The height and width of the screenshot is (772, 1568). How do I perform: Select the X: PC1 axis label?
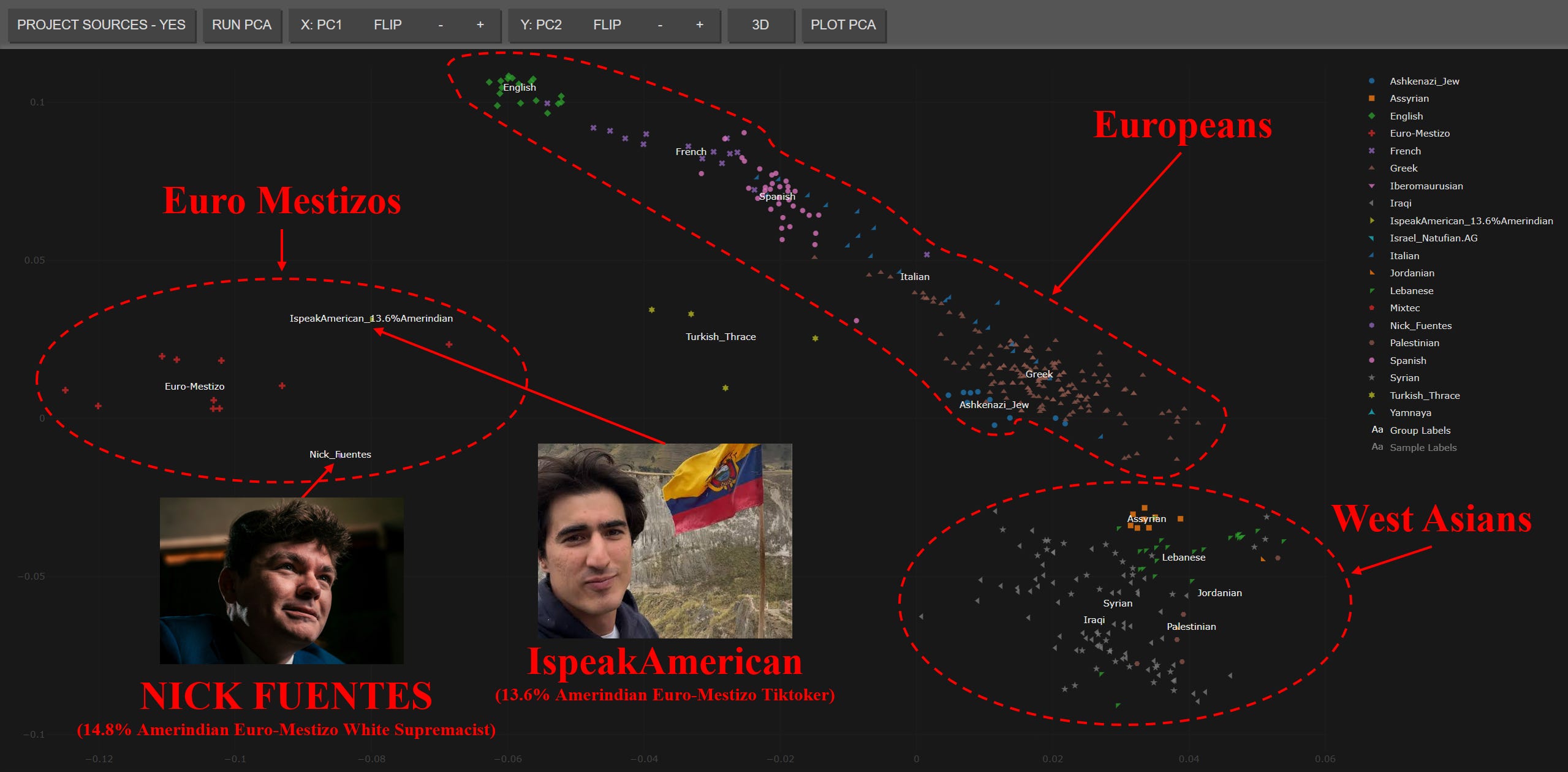[321, 25]
